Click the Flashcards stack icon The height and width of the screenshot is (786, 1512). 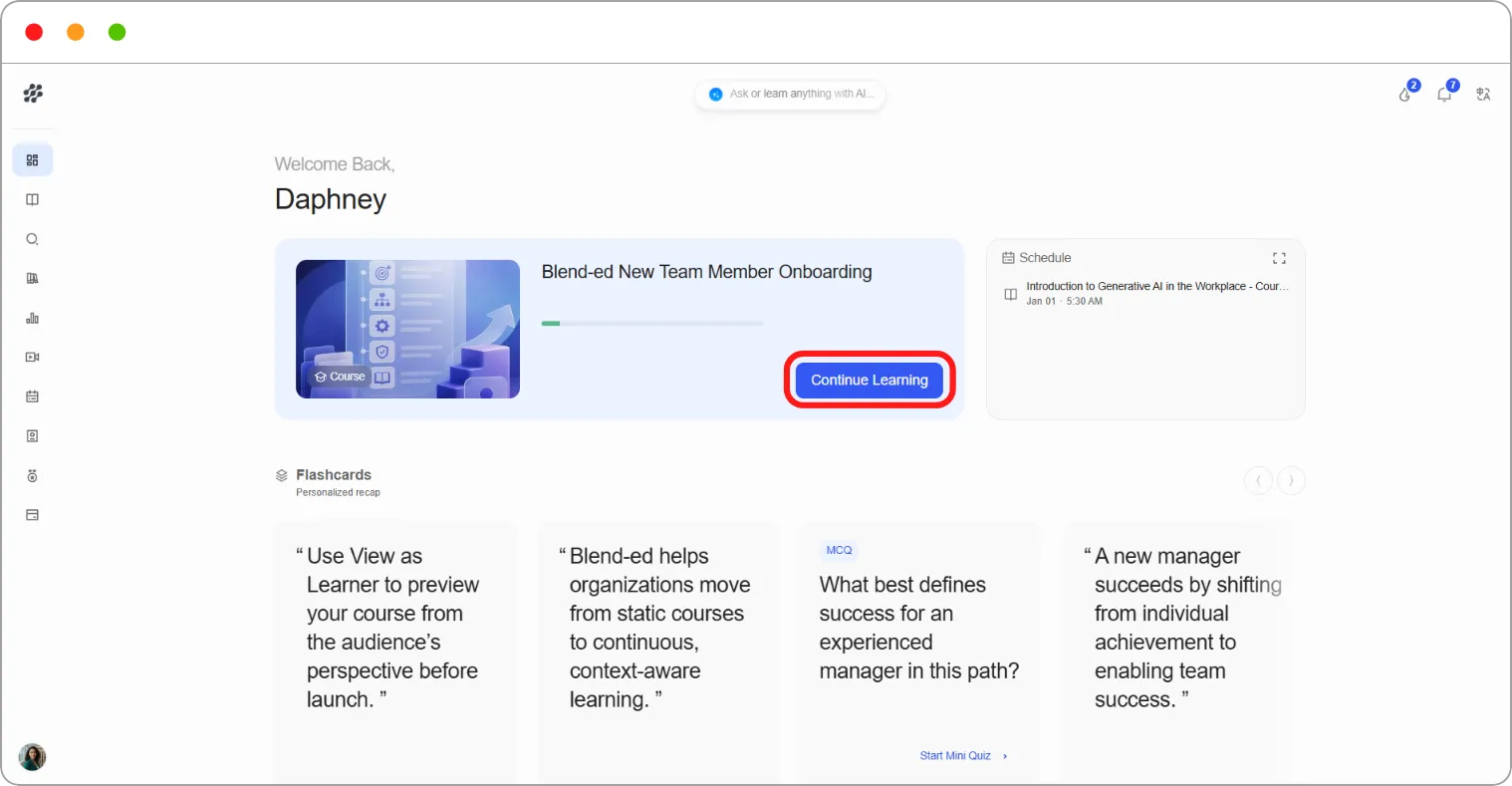[282, 475]
